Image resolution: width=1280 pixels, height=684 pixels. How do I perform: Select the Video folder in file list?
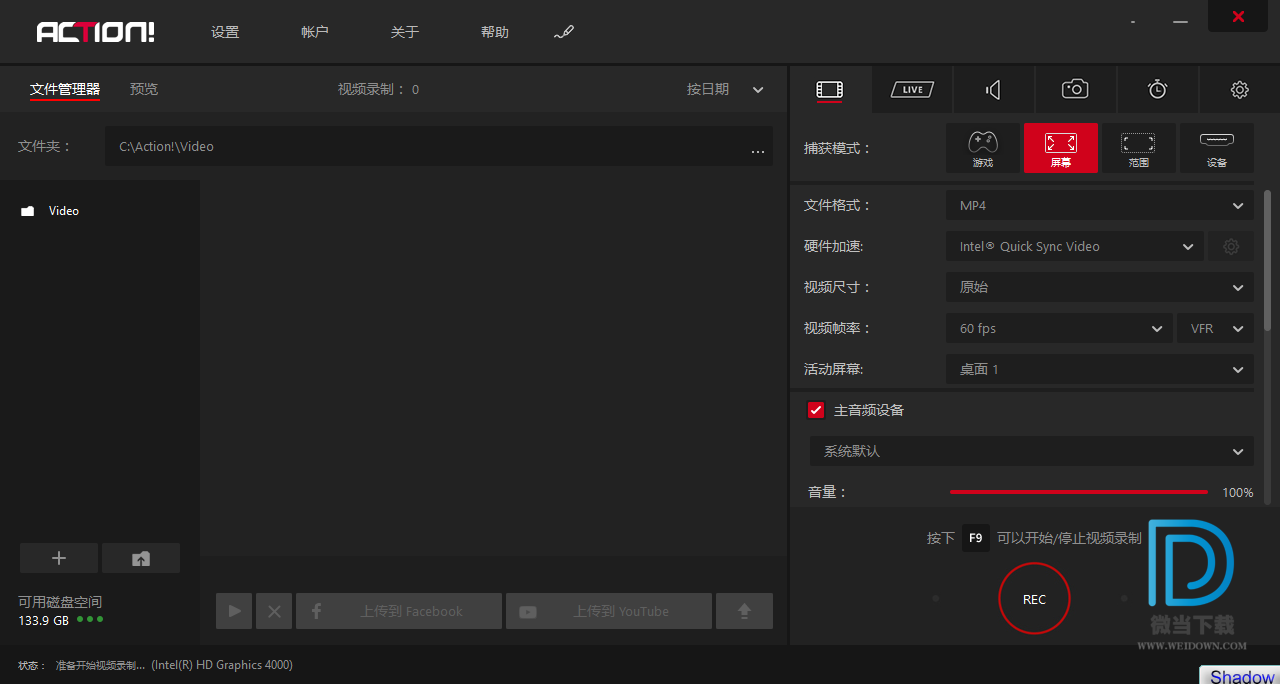(x=63, y=211)
